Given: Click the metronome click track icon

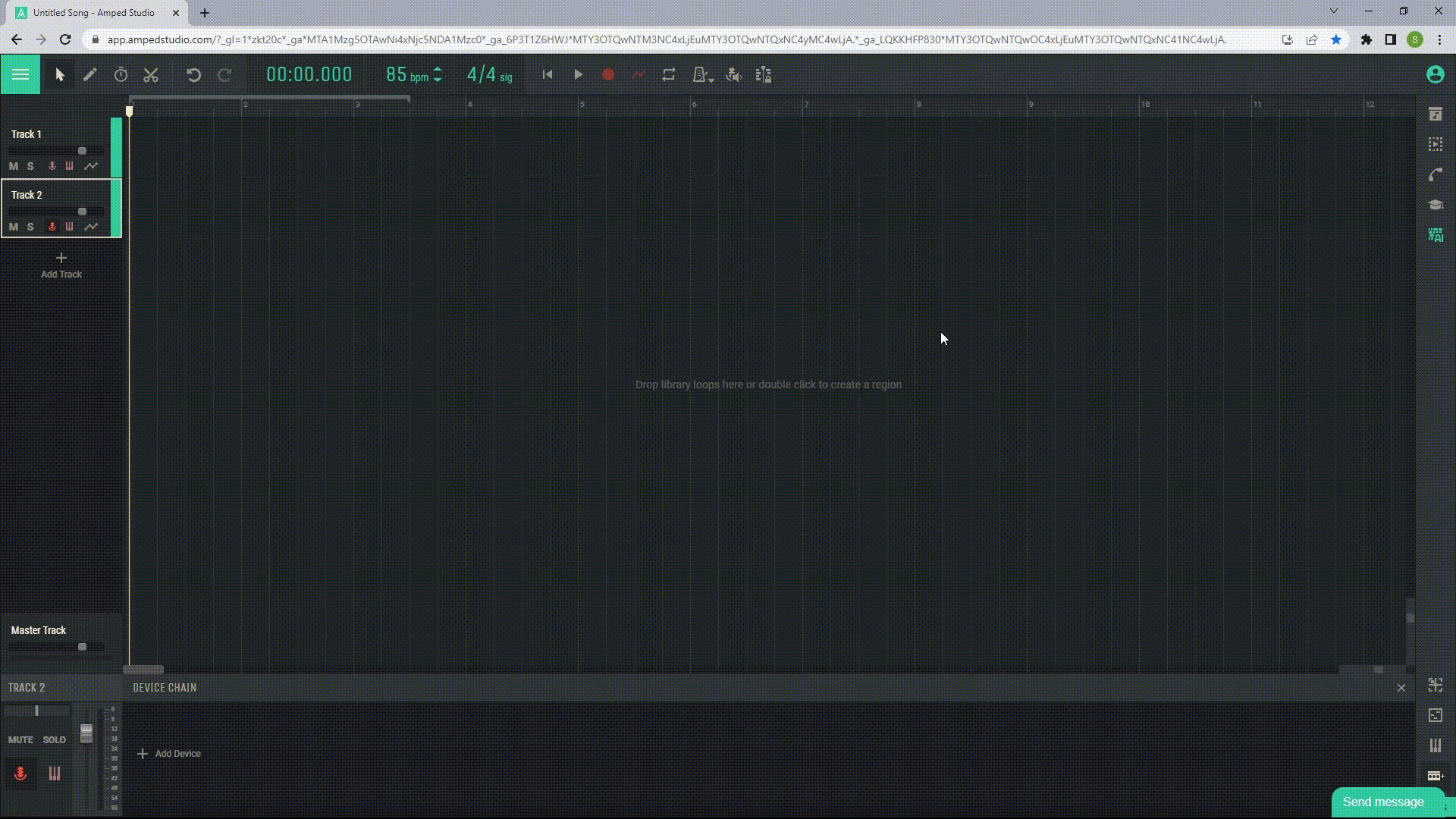Looking at the screenshot, I should (x=700, y=75).
